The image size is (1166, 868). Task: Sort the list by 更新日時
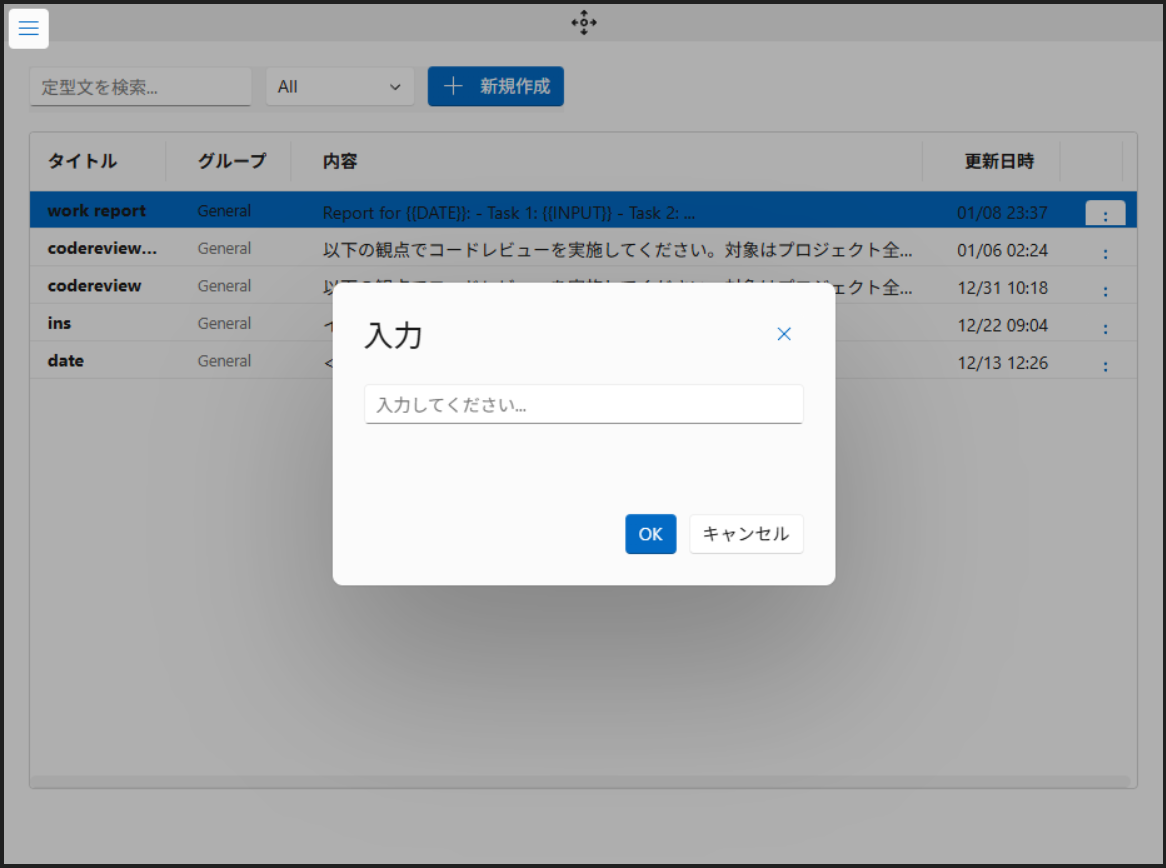(1000, 161)
